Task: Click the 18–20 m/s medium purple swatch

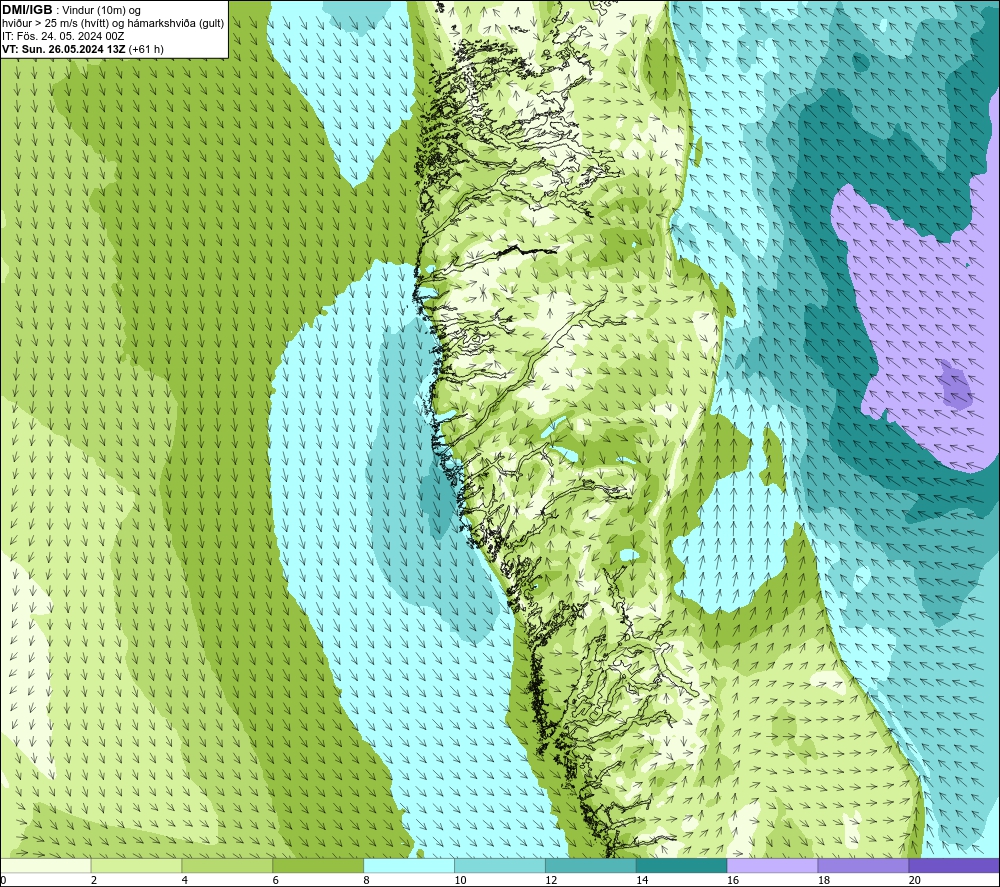Action: click(x=863, y=866)
